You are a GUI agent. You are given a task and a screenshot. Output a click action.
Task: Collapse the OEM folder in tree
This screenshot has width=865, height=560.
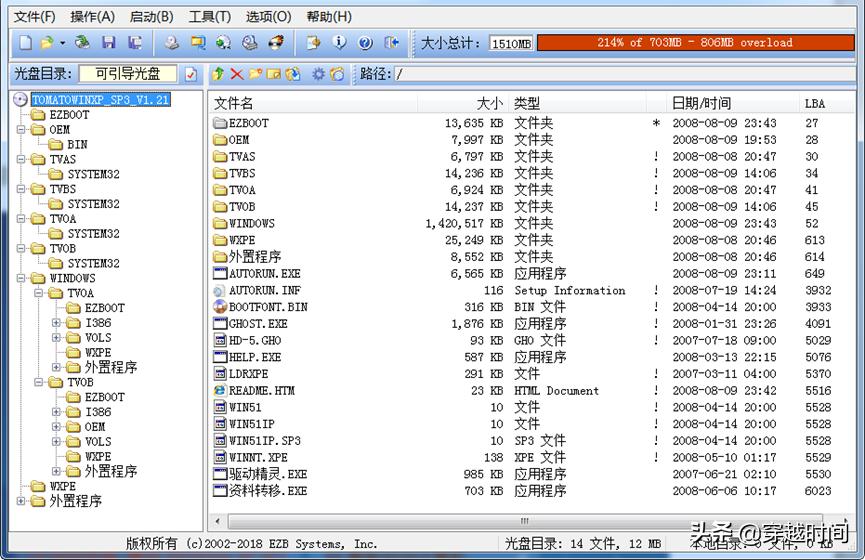pos(23,130)
